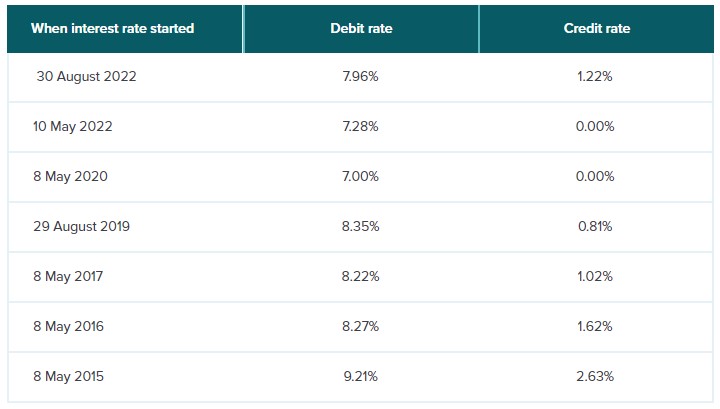The height and width of the screenshot is (409, 720).
Task: Click the 8 May 2020 date cell
Action: coord(70,176)
